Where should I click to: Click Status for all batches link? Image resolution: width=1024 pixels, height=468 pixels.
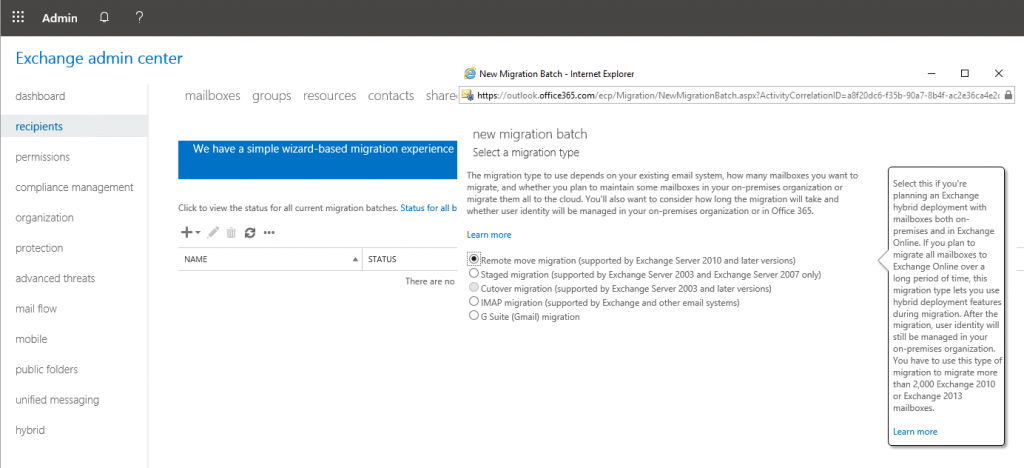coord(428,208)
